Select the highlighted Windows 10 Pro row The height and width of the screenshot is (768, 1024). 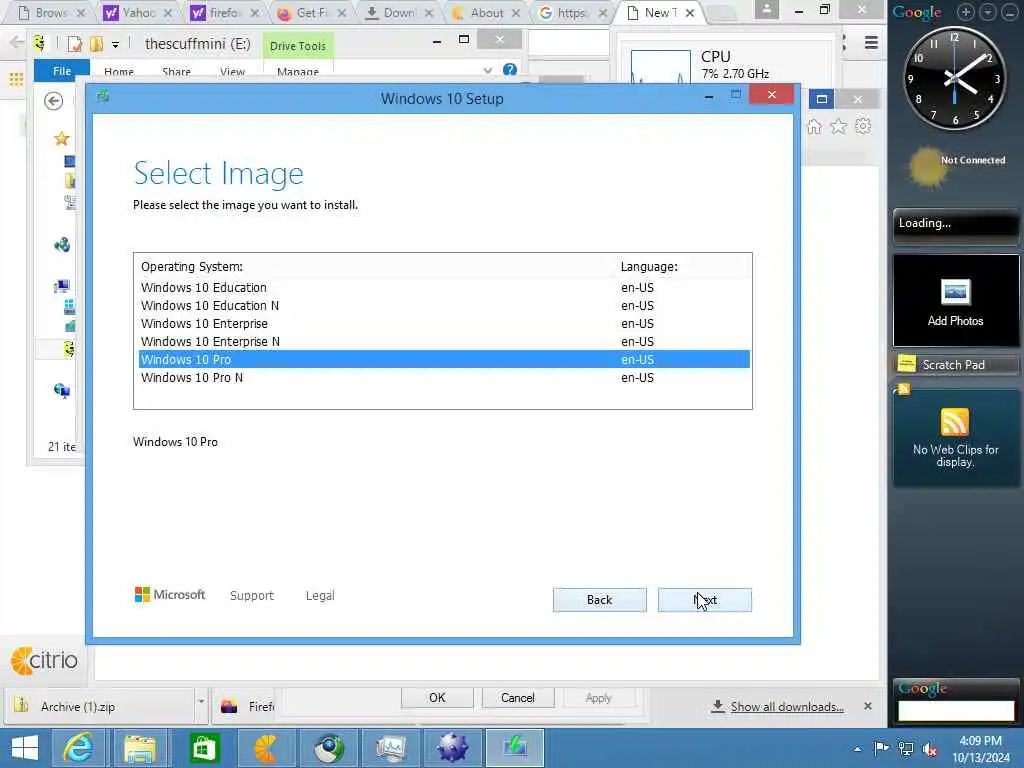coord(444,359)
